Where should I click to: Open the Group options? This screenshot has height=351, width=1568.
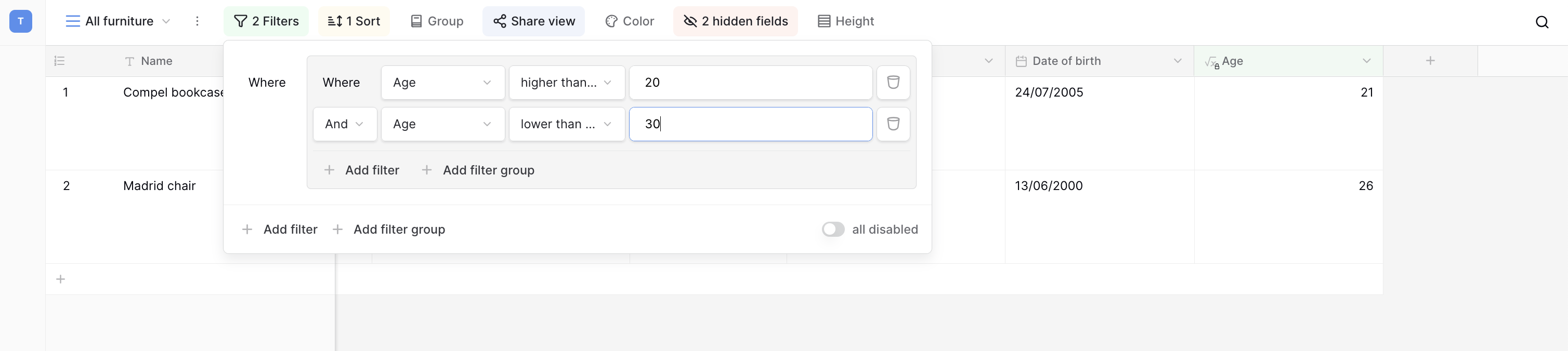436,21
